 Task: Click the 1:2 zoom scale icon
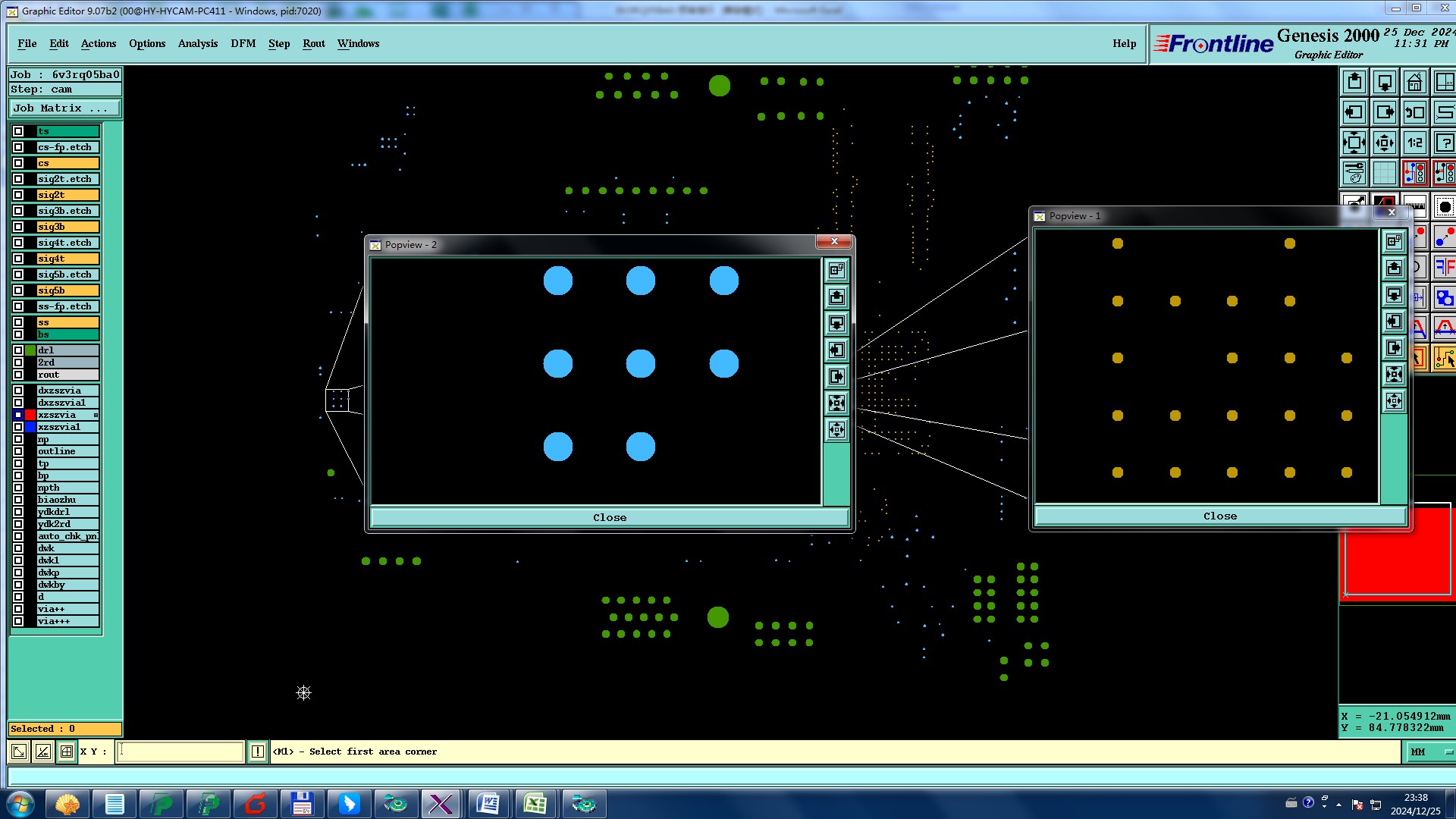pyautogui.click(x=1414, y=143)
